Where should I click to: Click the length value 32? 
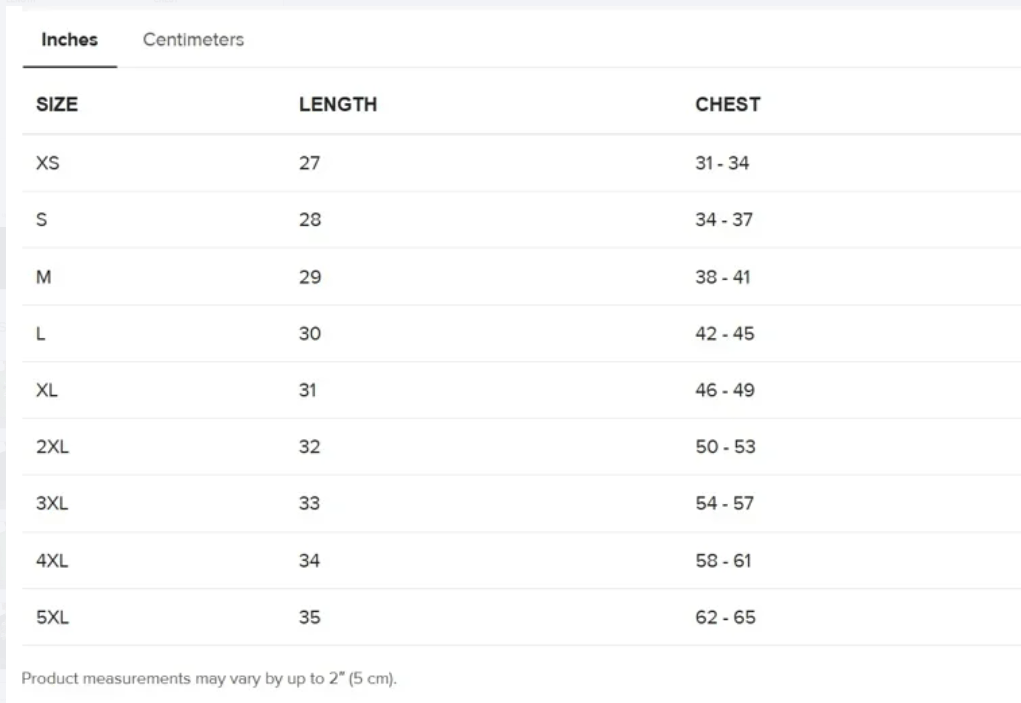coord(309,447)
